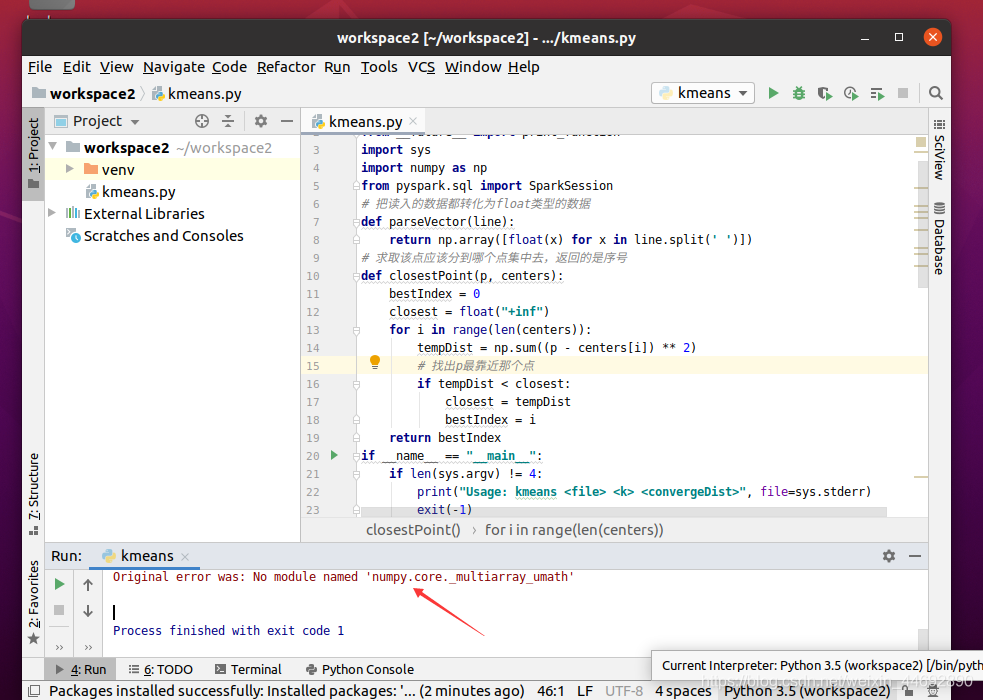Open Project panel settings gear

[x=261, y=121]
